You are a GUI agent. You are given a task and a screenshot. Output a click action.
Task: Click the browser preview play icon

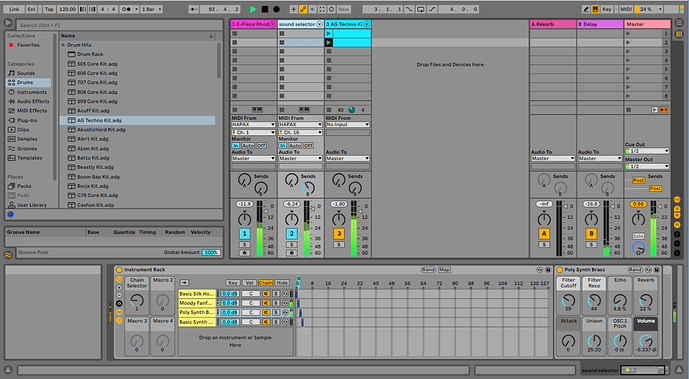tap(8, 23)
